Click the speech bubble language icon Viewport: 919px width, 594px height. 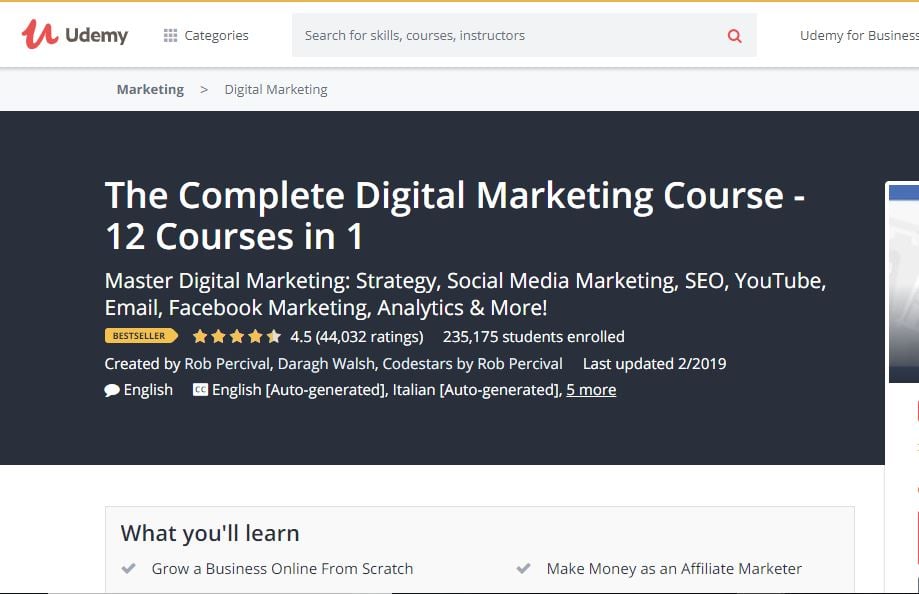click(x=111, y=389)
